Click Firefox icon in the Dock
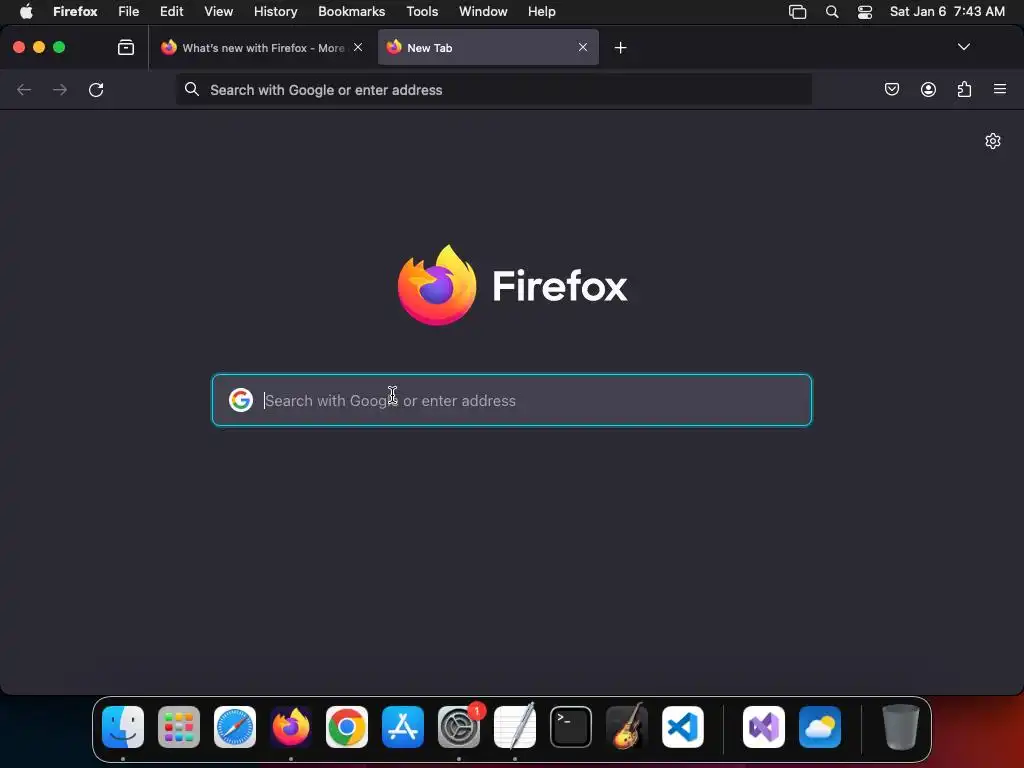1024x768 pixels. pos(291,727)
